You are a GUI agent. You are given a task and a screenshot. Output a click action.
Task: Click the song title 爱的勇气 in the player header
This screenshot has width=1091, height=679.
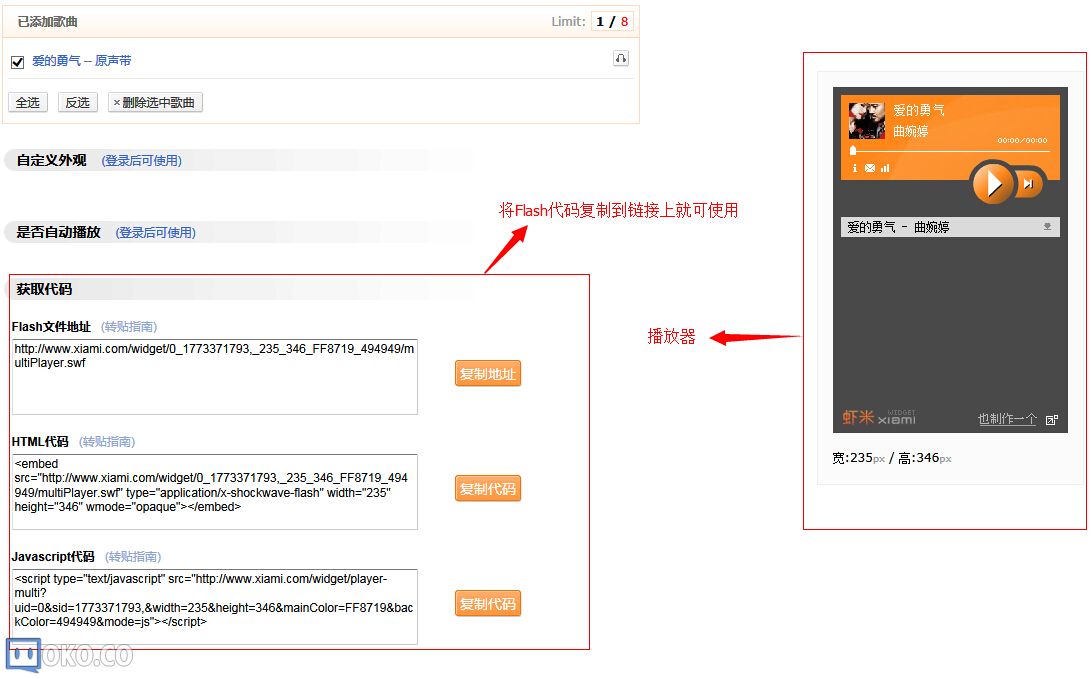919,110
